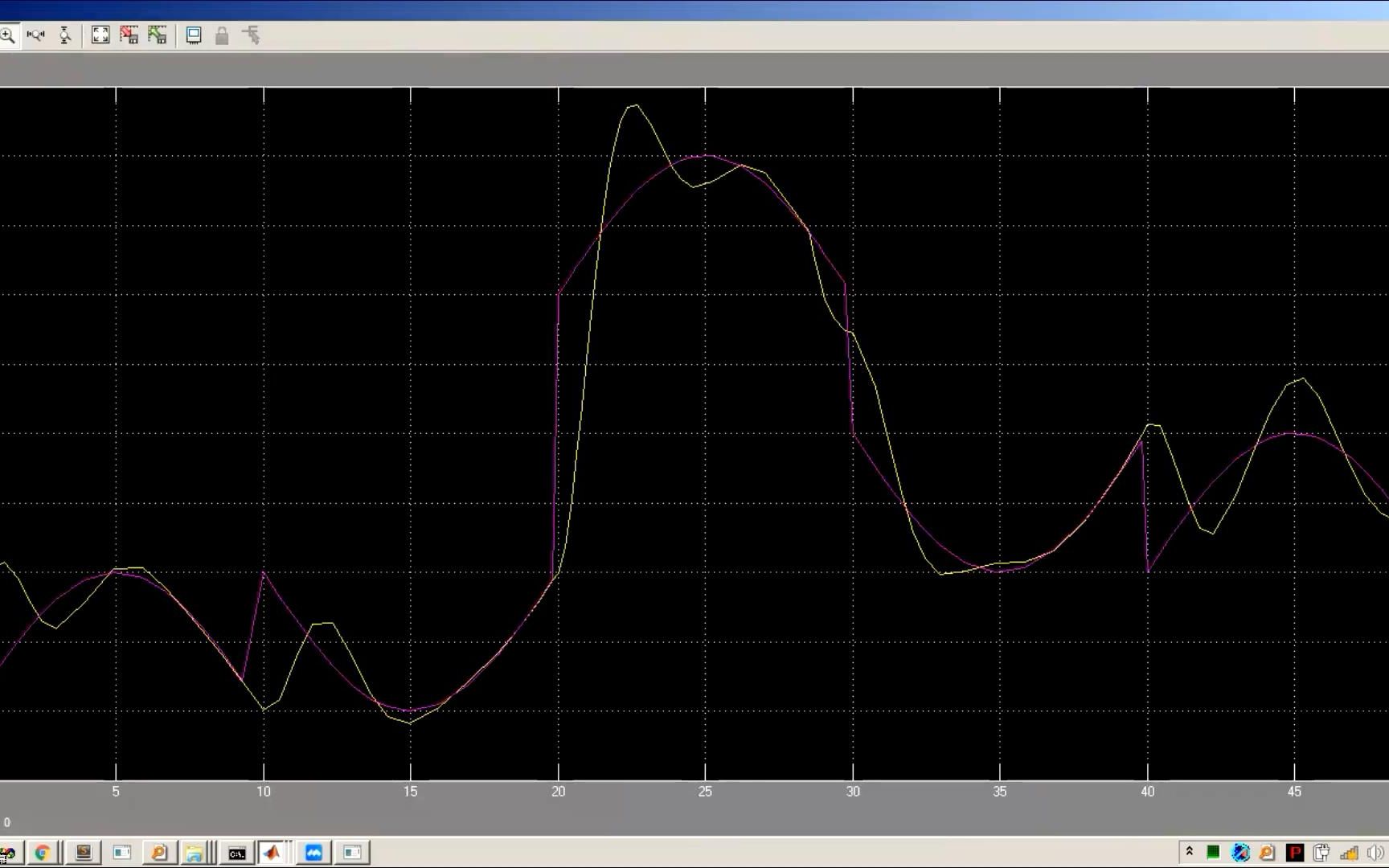The width and height of the screenshot is (1389, 868).
Task: Click the x-axis label 35
Action: pyautogui.click(x=1000, y=792)
